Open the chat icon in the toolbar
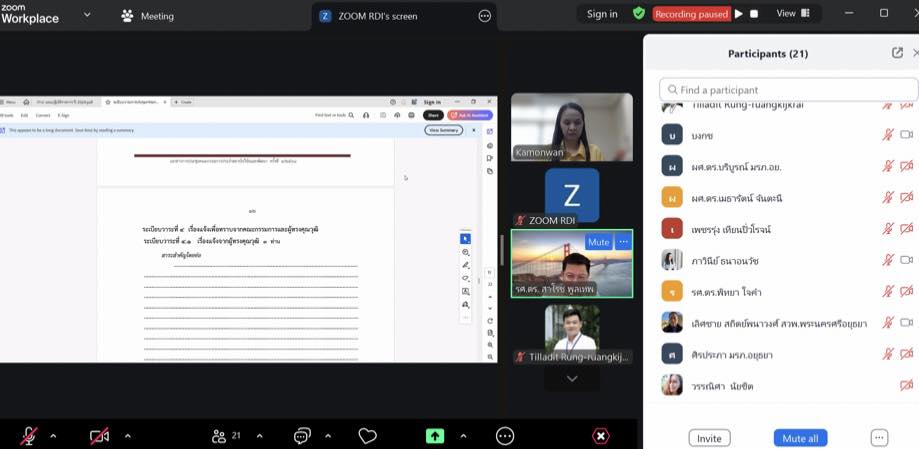Image resolution: width=919 pixels, height=449 pixels. click(302, 436)
